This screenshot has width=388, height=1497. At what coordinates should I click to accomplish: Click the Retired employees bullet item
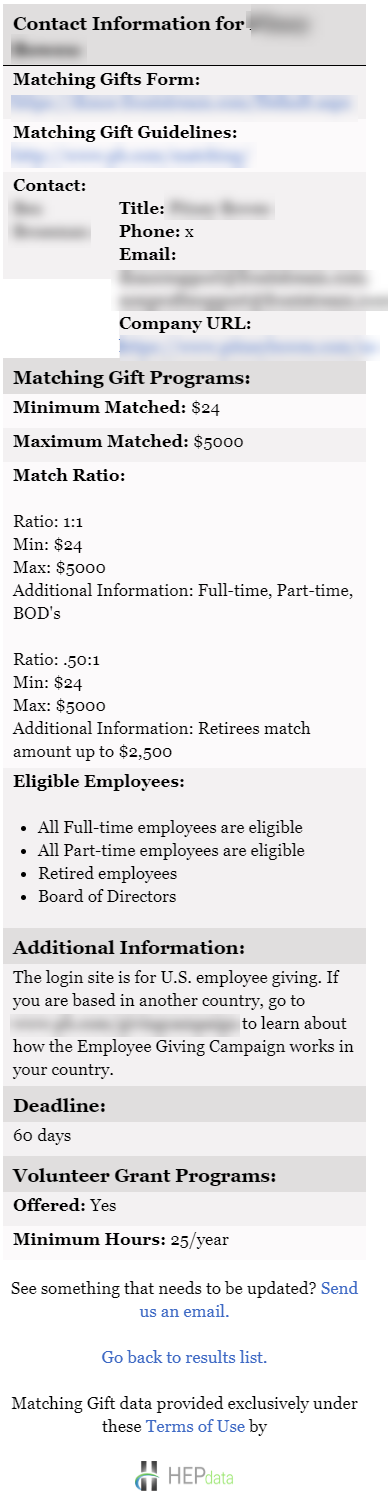[x=107, y=873]
